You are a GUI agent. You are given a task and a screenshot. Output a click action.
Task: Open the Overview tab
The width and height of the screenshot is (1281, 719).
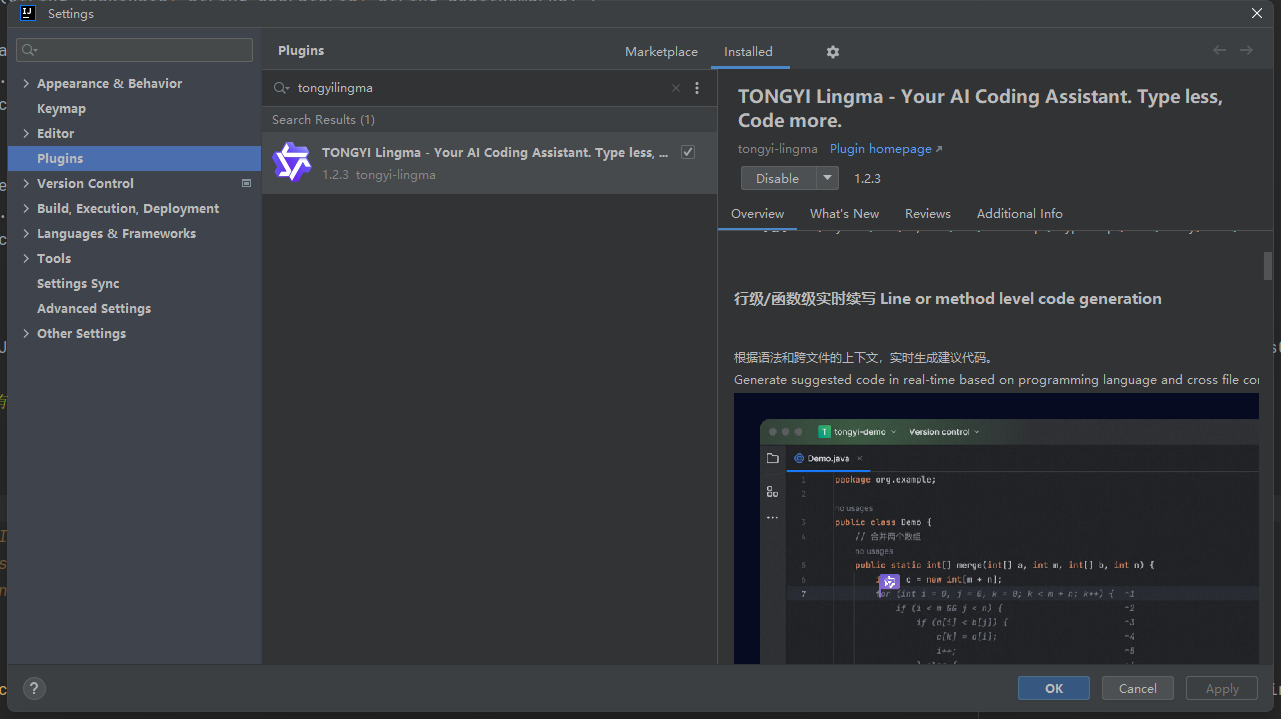pos(757,214)
